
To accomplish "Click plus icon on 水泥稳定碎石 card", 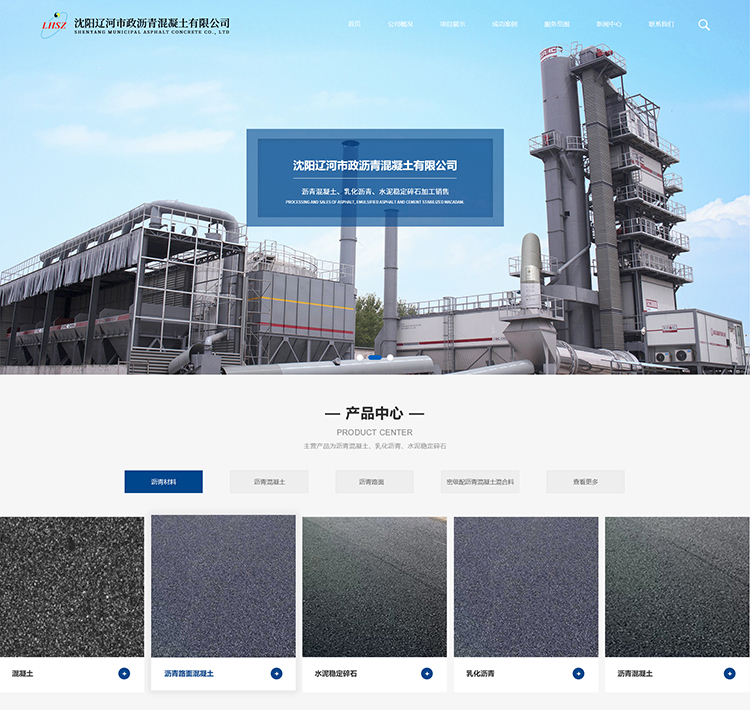I will [427, 673].
